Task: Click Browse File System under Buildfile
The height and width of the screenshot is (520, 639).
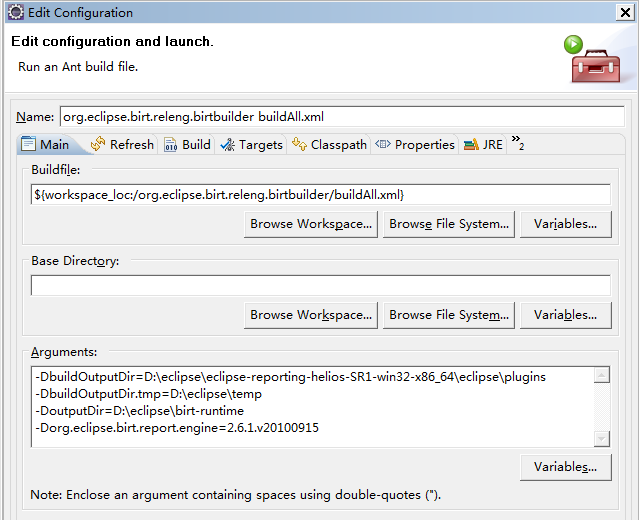Action: [449, 224]
